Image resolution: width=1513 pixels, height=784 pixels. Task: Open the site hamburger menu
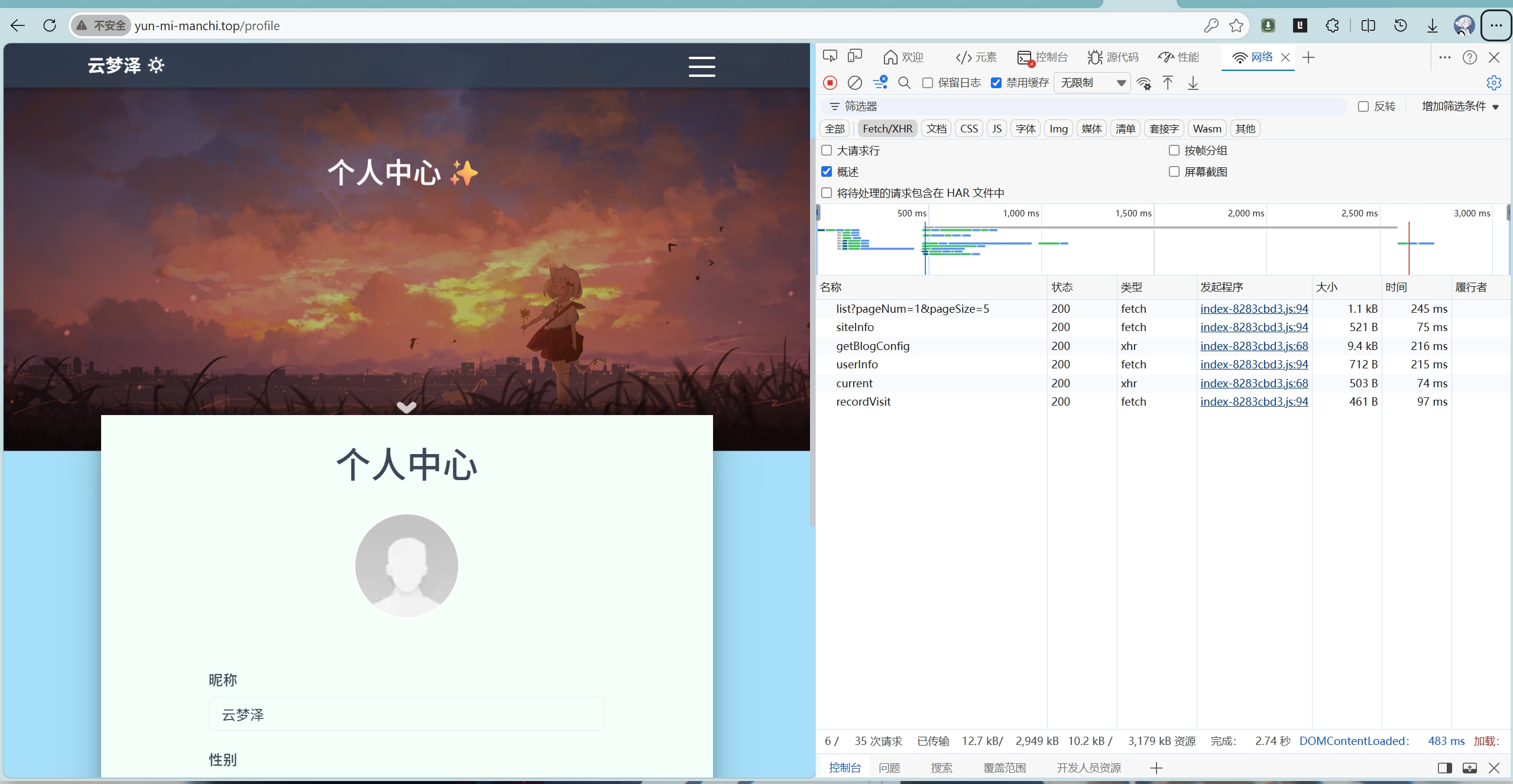click(x=702, y=66)
